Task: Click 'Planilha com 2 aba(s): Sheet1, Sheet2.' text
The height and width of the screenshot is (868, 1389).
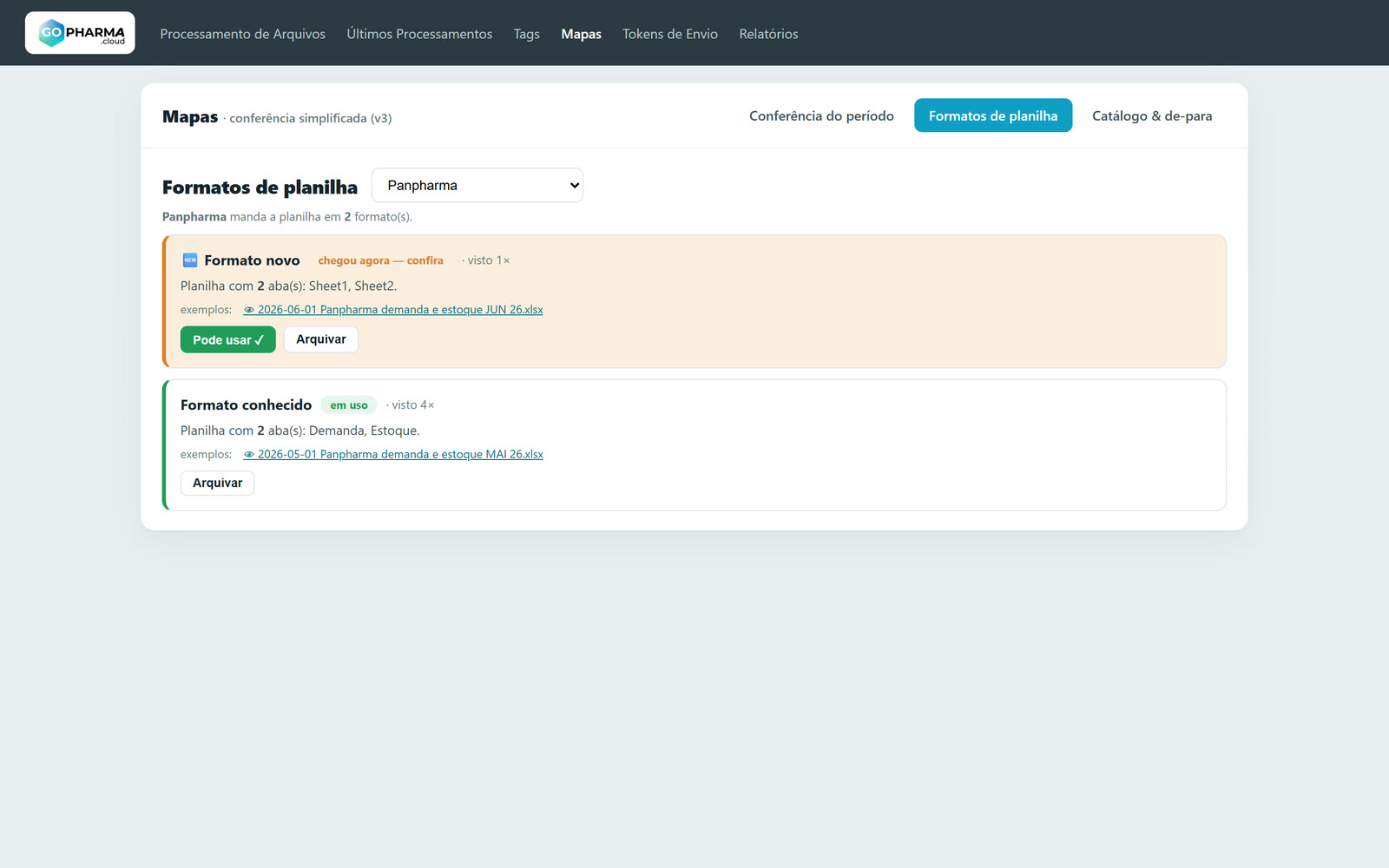Action: [288, 286]
